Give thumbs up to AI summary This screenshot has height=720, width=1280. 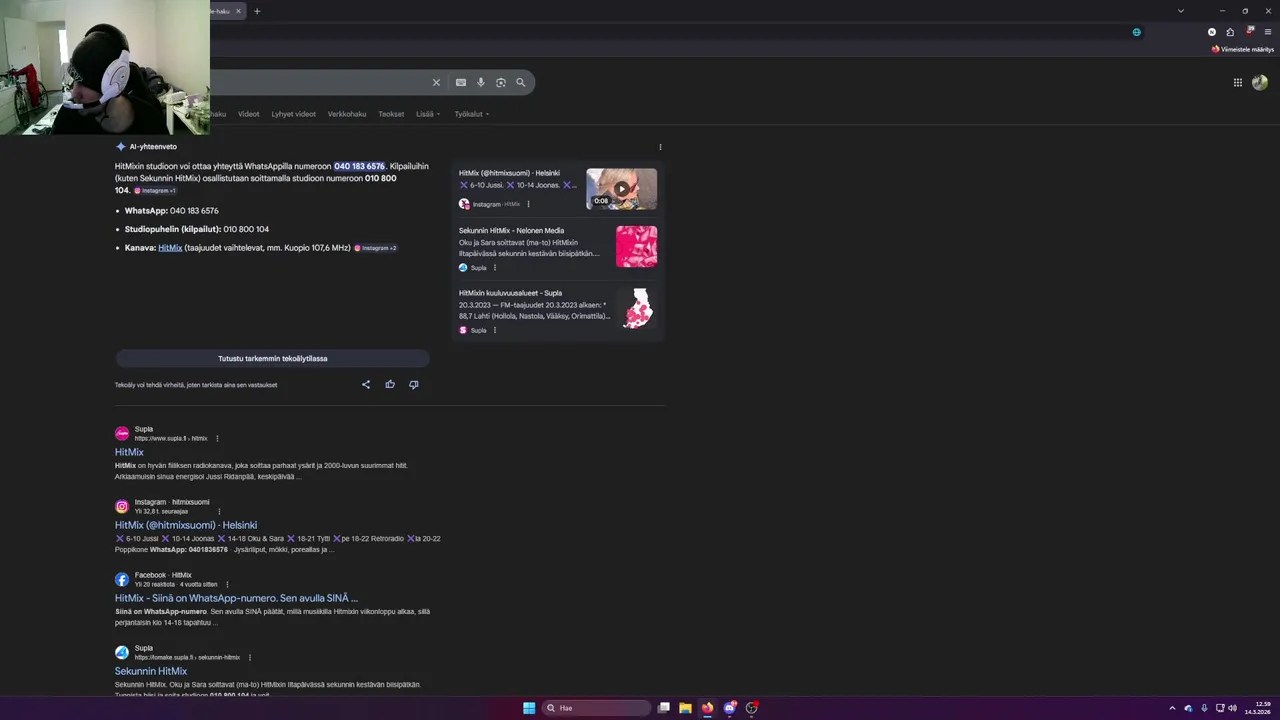[x=390, y=384]
